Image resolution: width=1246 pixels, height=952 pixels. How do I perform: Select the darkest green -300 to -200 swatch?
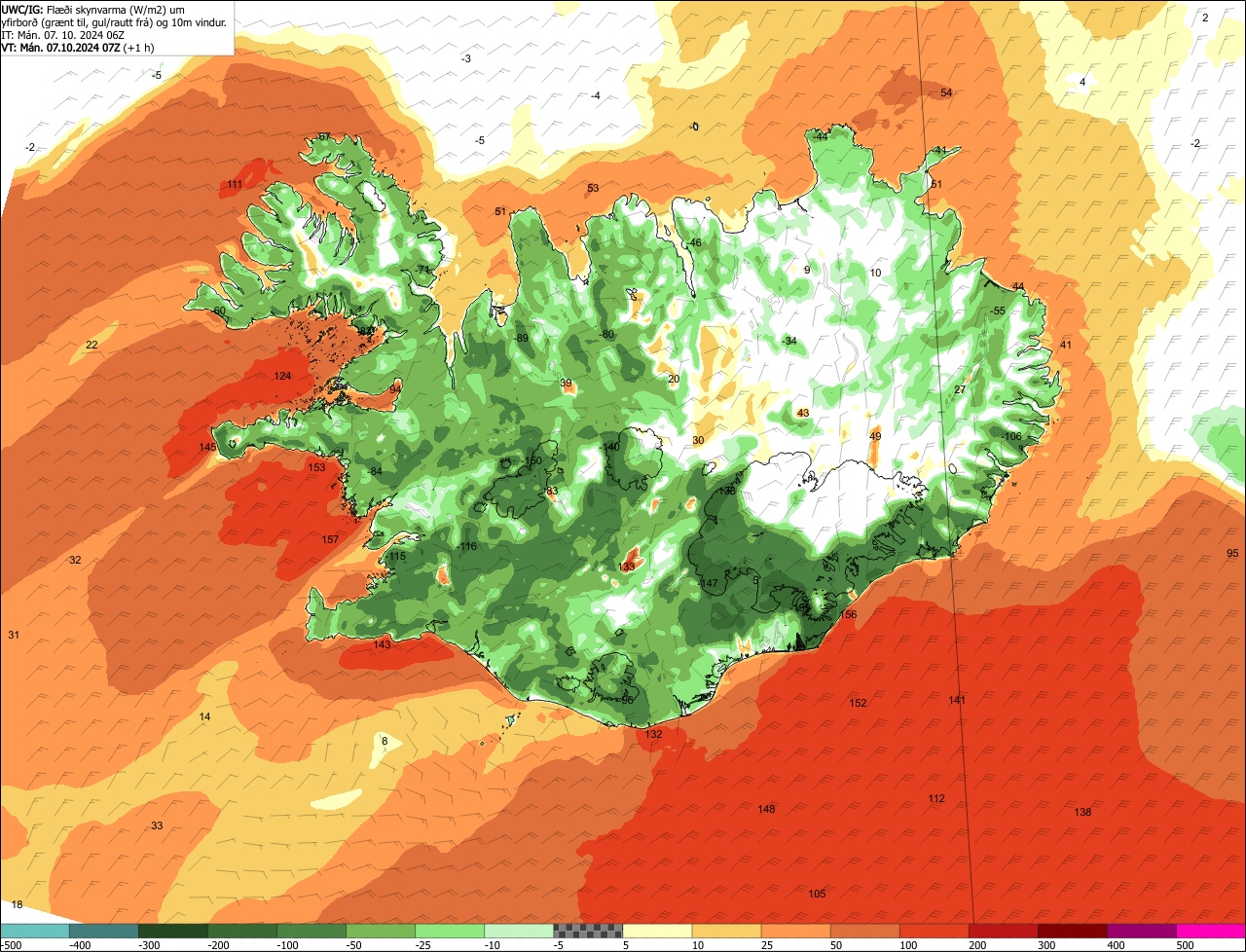pos(172,931)
